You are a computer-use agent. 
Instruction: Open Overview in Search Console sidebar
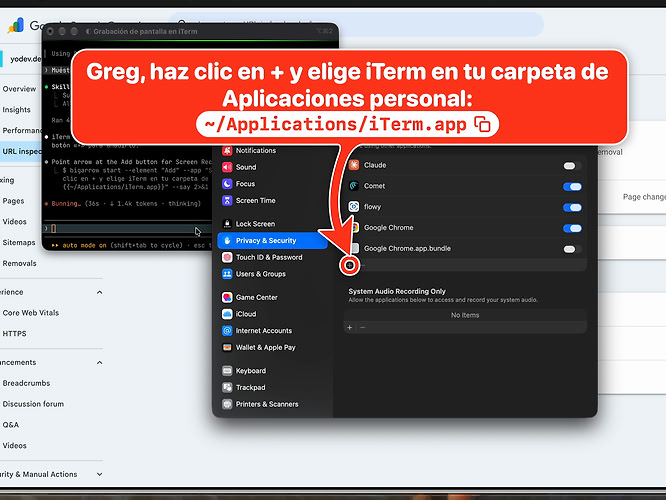(x=19, y=89)
